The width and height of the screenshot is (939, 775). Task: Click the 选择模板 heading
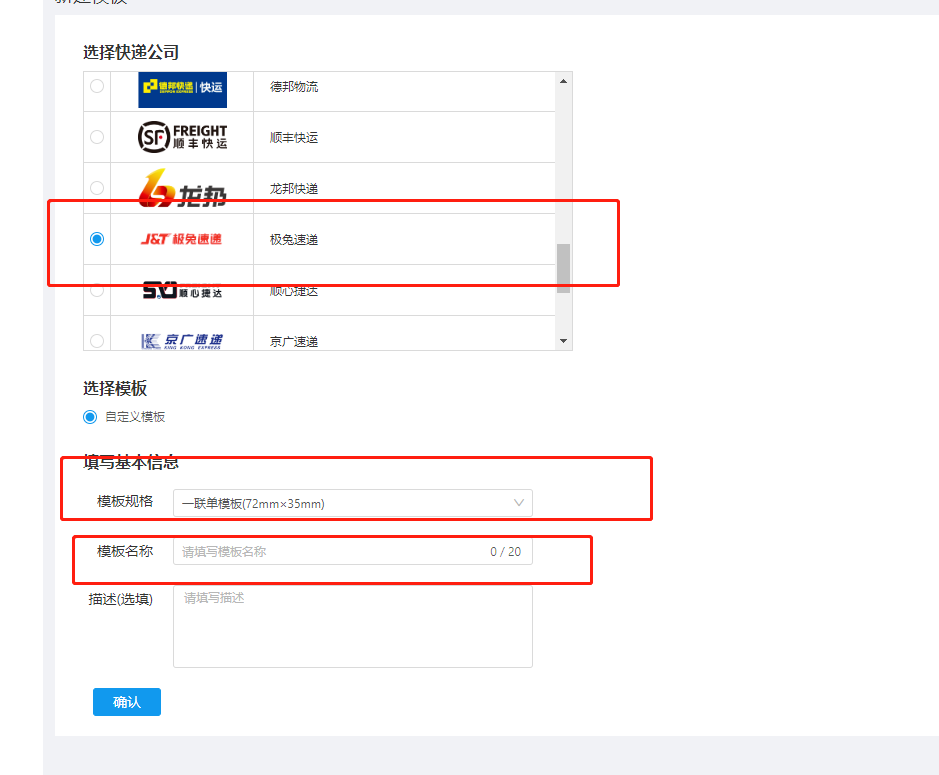[x=115, y=389]
